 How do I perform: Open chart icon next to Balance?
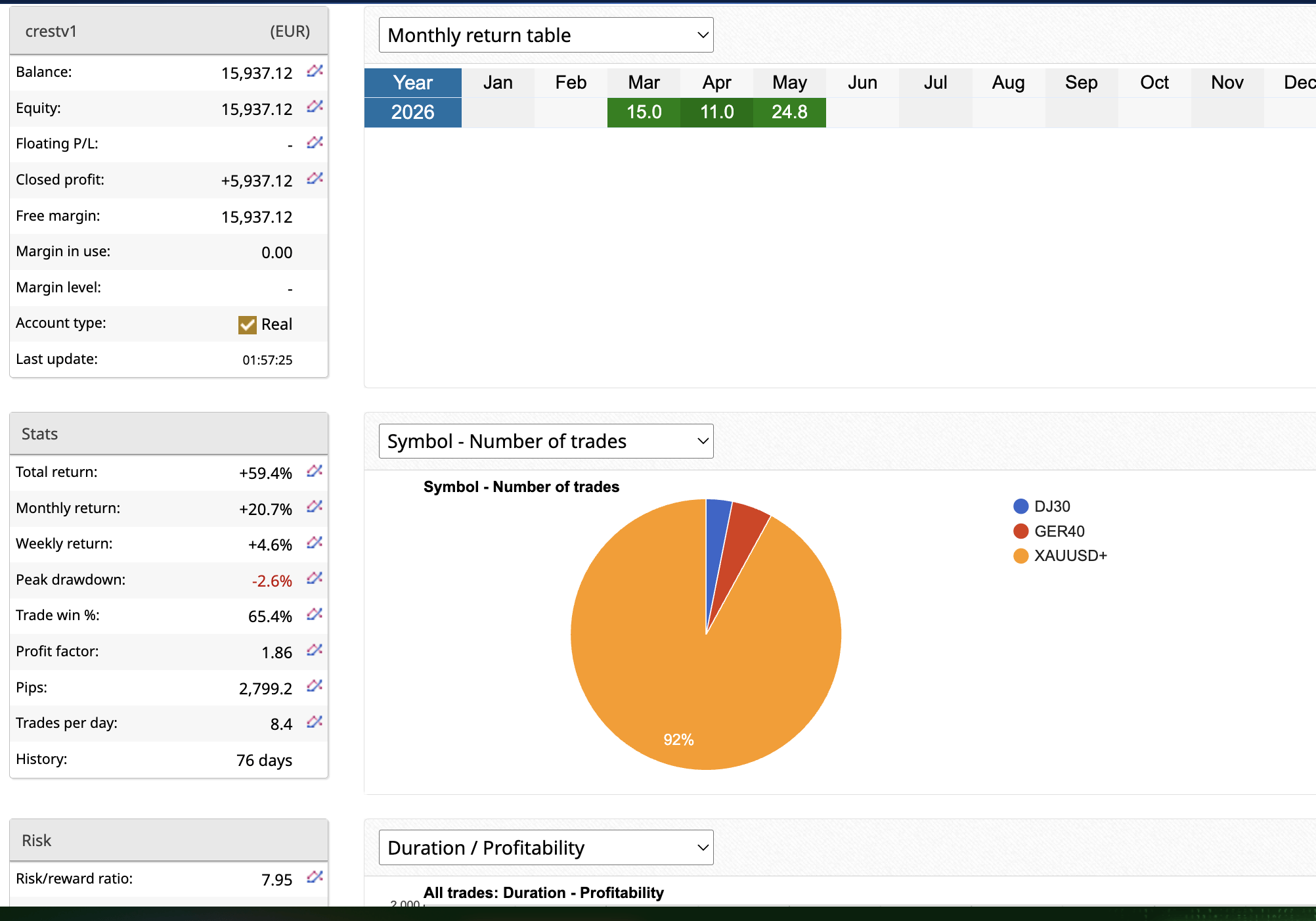click(x=315, y=71)
